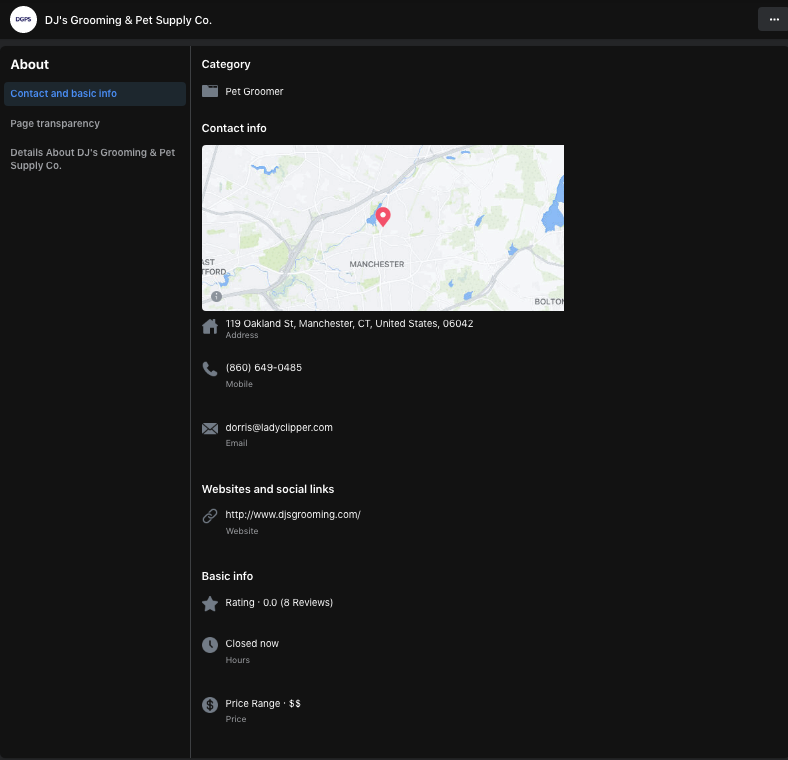Click Price Range $$ text
This screenshot has width=788, height=760.
click(x=263, y=704)
